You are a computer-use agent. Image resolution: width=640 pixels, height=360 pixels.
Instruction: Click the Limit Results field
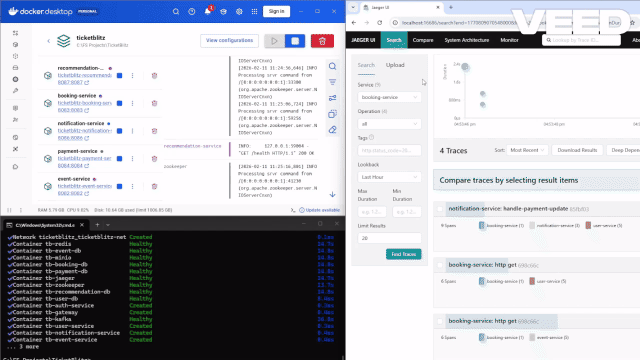pyautogui.click(x=389, y=238)
